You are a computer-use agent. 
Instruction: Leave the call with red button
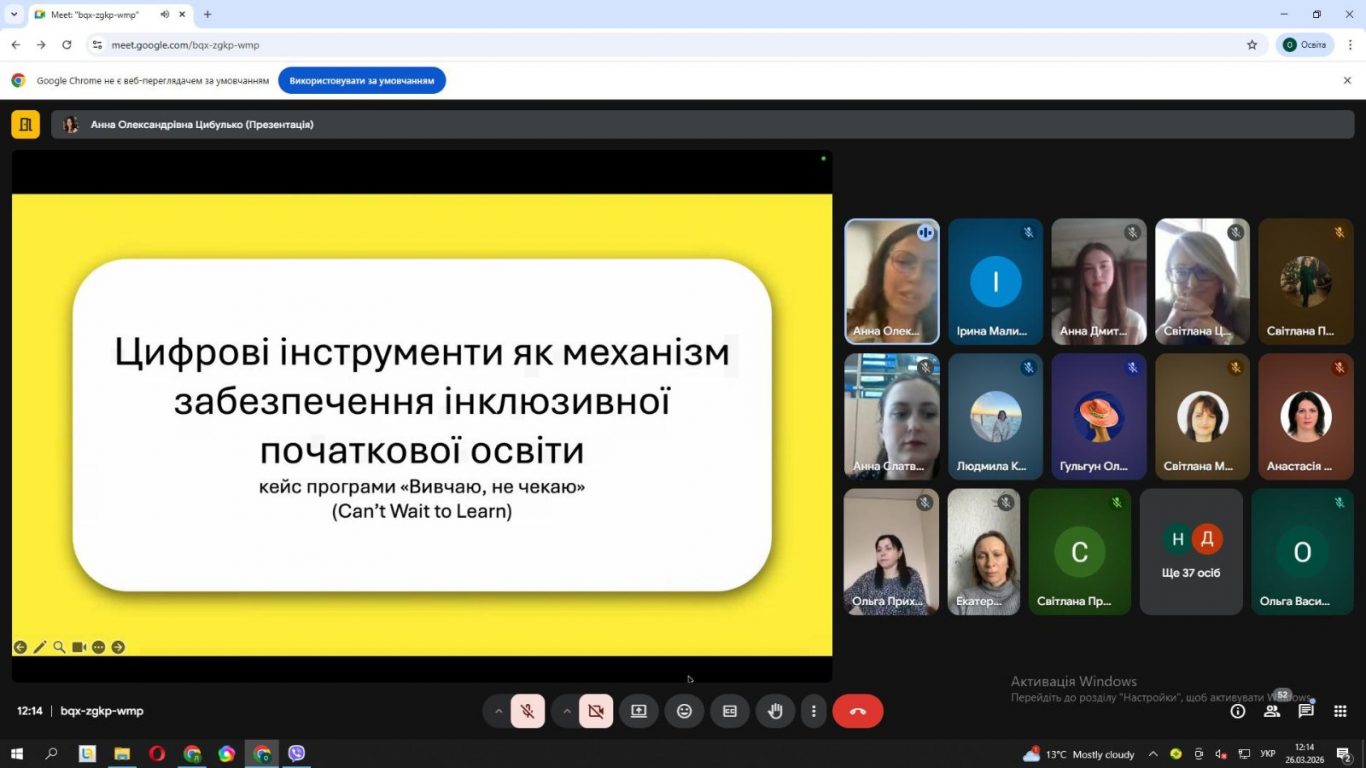pos(857,711)
